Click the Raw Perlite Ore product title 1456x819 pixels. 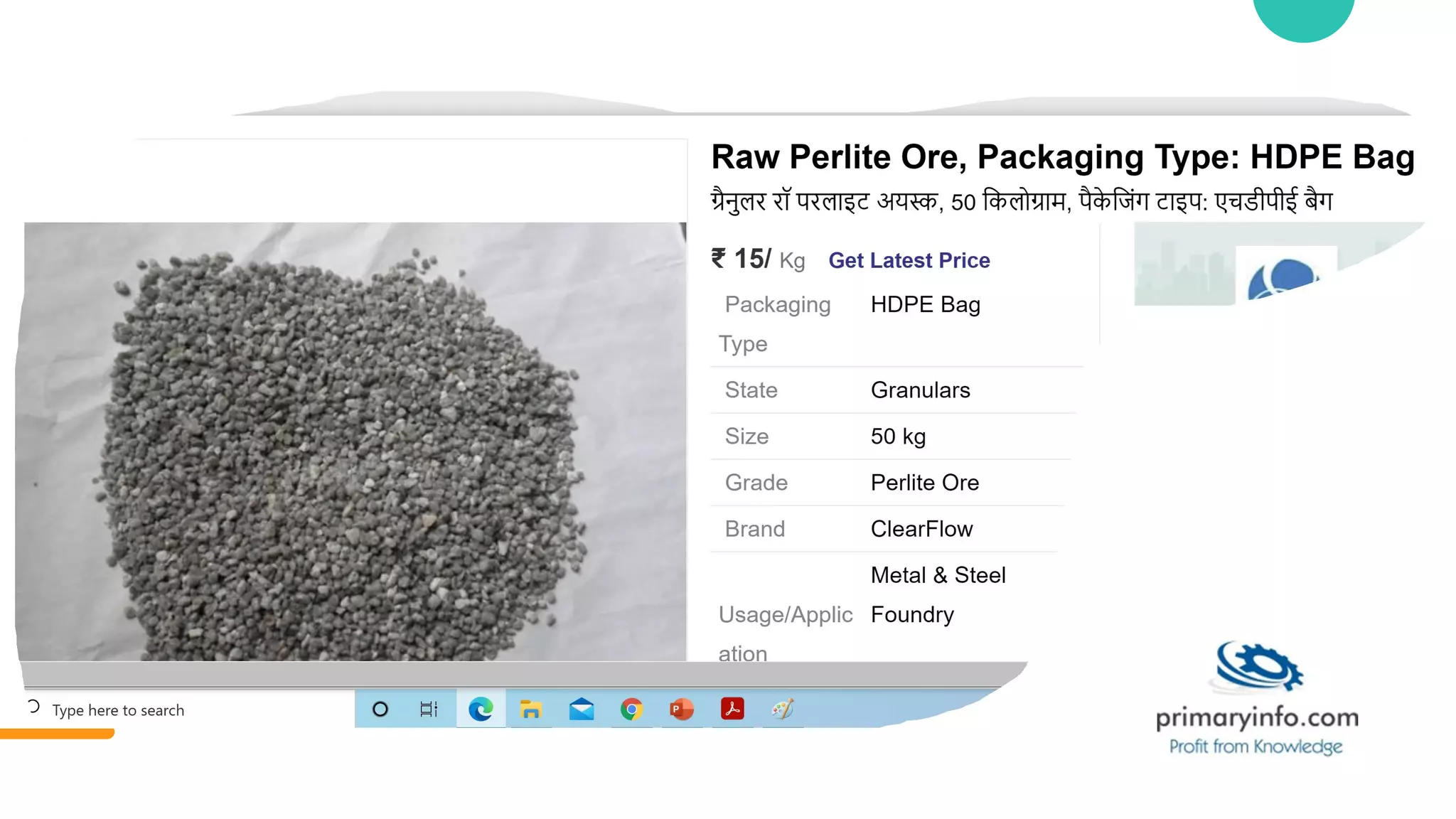coord(1063,157)
